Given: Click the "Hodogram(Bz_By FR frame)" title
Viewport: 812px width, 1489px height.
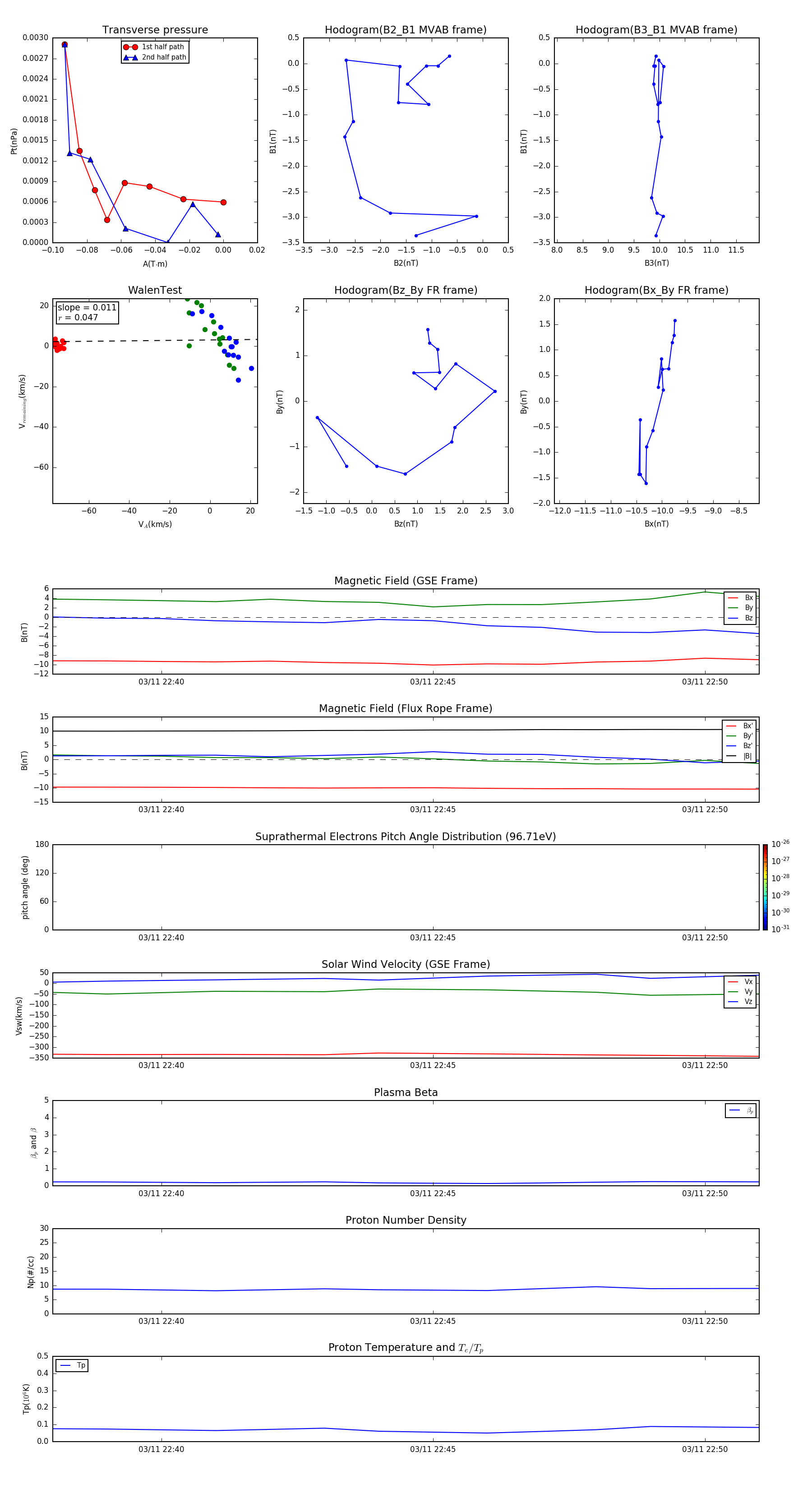Looking at the screenshot, I should click(x=406, y=290).
